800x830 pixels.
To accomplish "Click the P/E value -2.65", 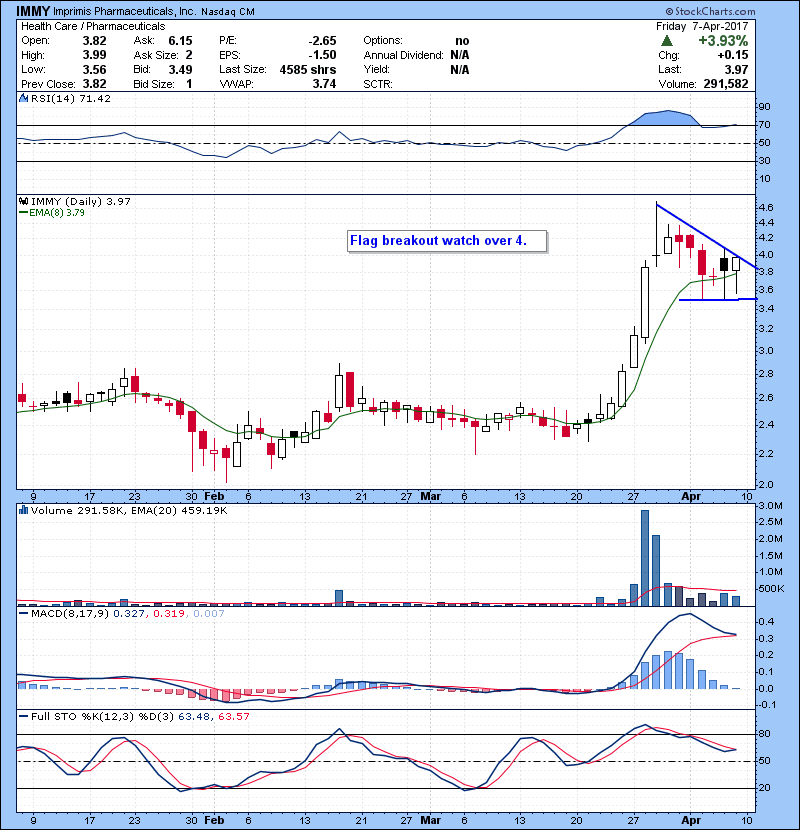I will [x=322, y=41].
